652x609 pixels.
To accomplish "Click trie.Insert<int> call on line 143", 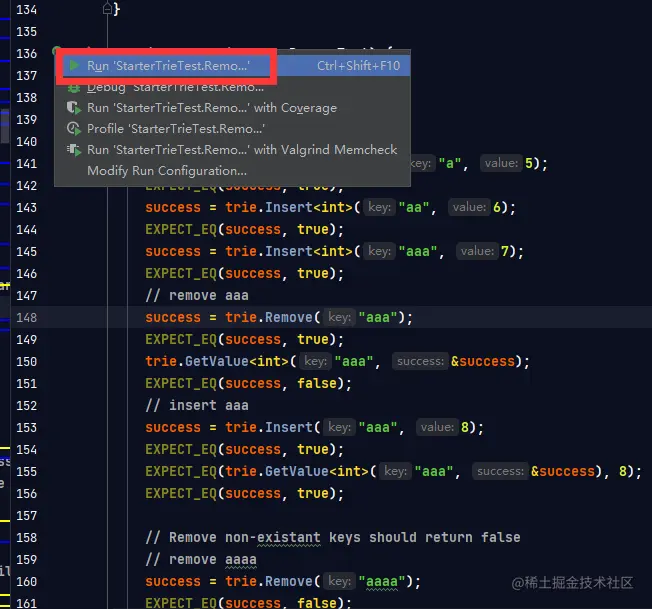I will click(x=289, y=207).
